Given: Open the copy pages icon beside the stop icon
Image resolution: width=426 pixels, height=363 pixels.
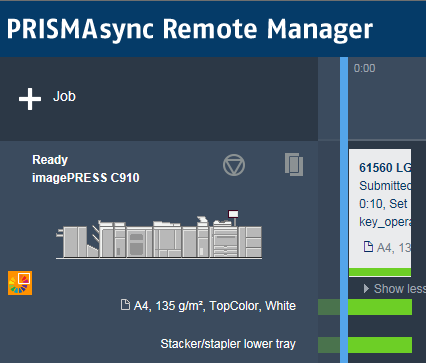Looking at the screenshot, I should 294,164.
